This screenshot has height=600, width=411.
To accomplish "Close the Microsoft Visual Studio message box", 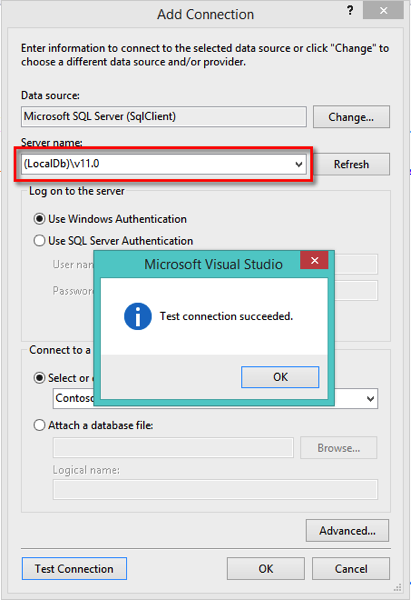I will click(x=314, y=260).
